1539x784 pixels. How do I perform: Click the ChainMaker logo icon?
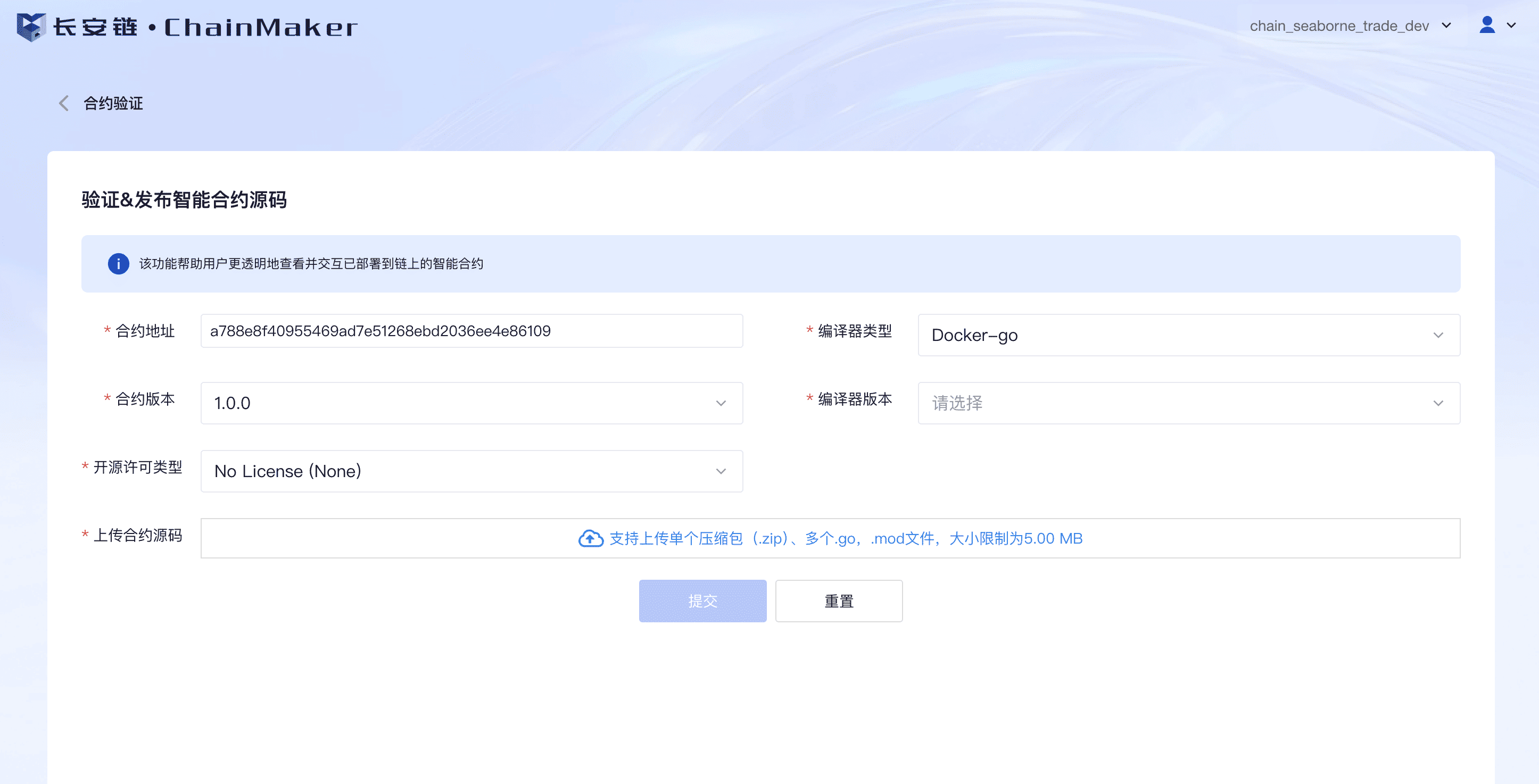[31, 27]
